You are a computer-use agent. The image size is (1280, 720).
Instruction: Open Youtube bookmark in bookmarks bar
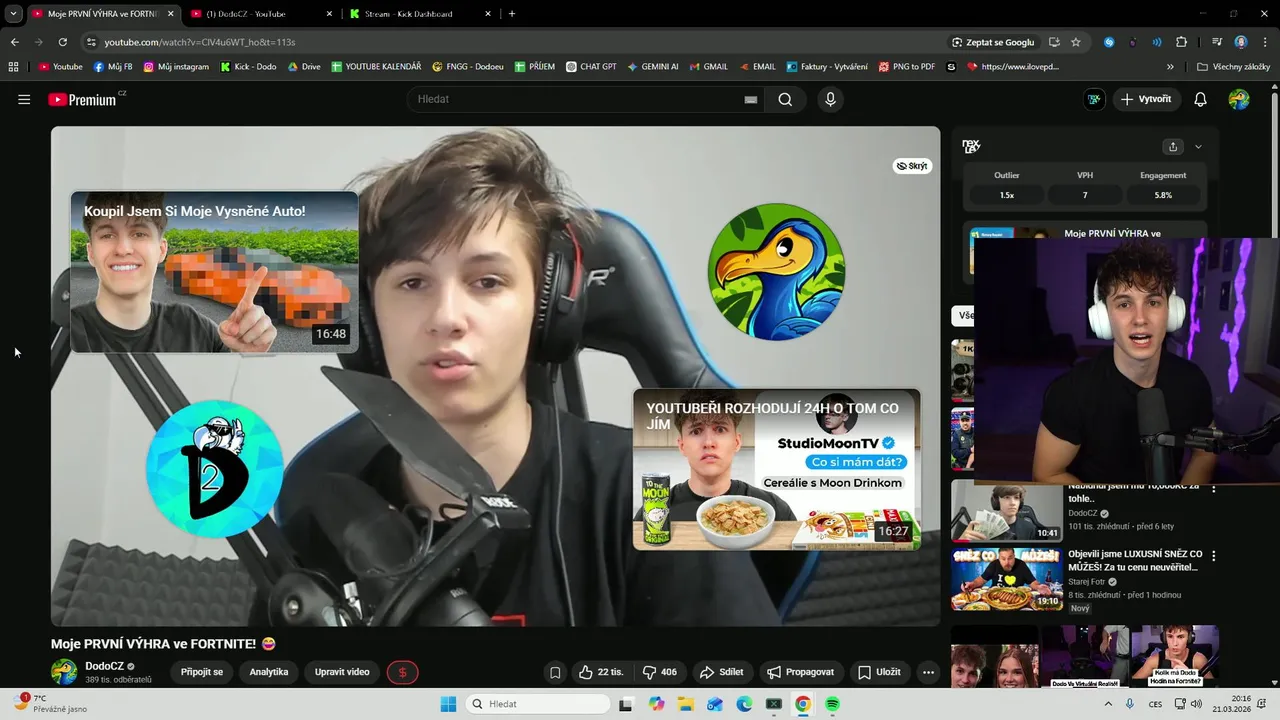(x=61, y=67)
